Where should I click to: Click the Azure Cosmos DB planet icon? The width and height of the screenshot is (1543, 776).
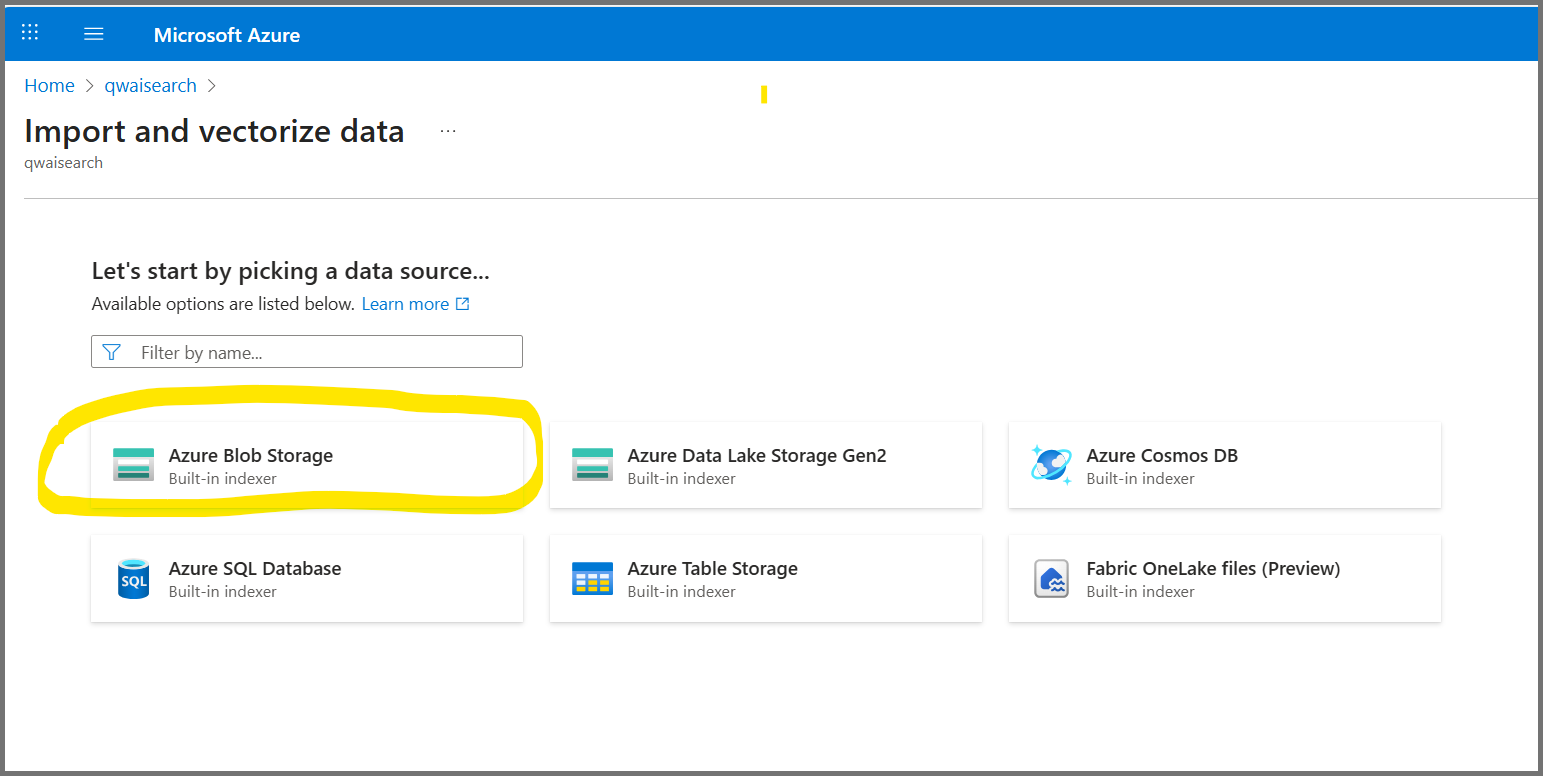[1051, 465]
